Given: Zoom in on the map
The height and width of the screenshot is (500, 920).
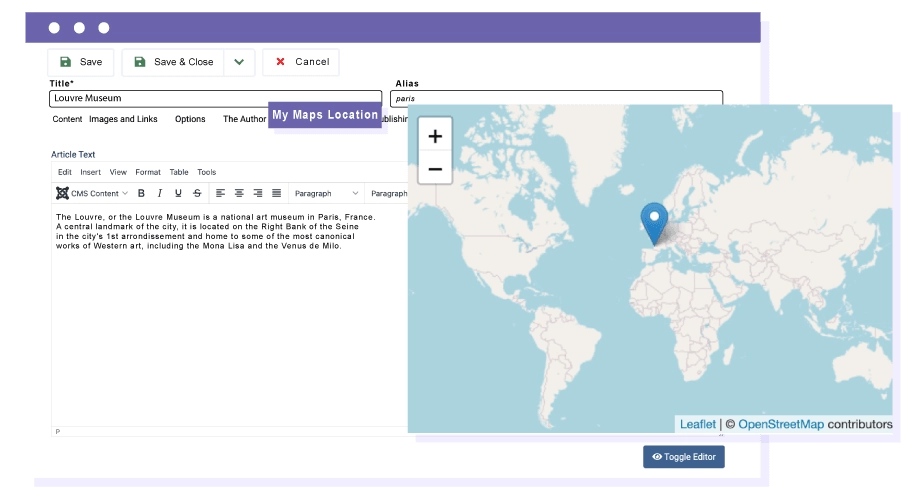Looking at the screenshot, I should tap(435, 137).
